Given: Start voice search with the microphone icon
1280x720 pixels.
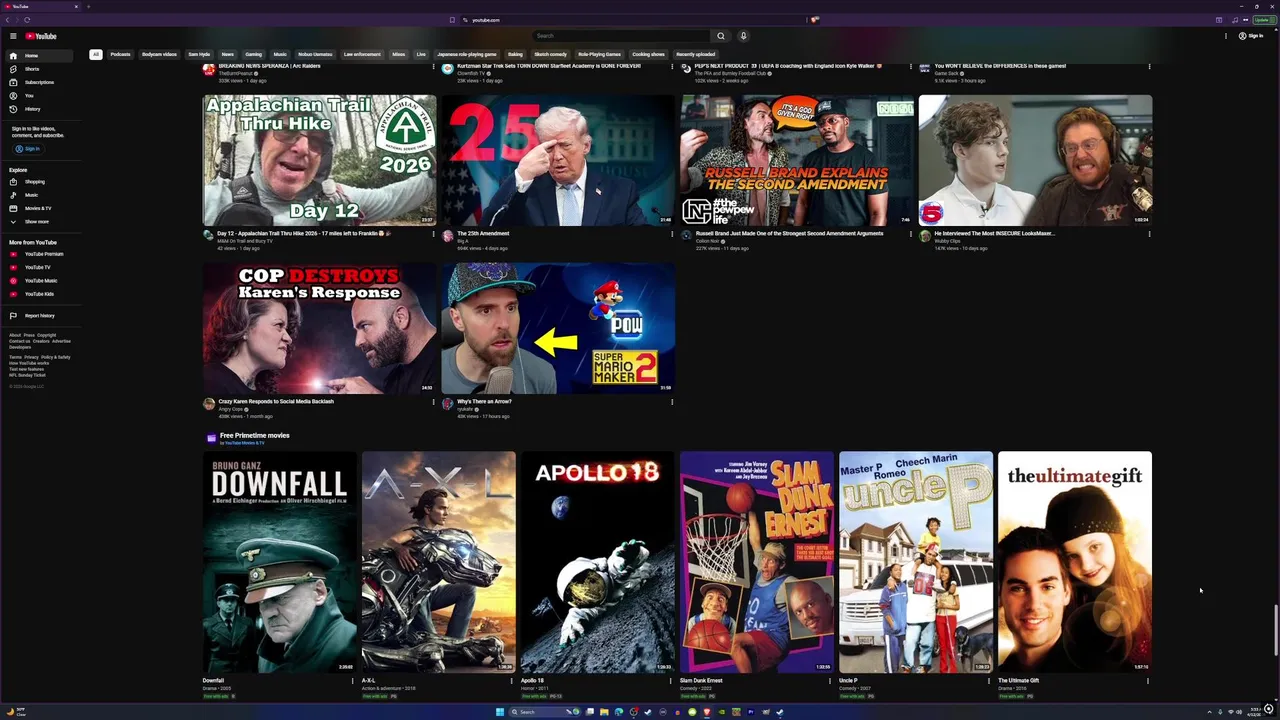Looking at the screenshot, I should click(743, 36).
